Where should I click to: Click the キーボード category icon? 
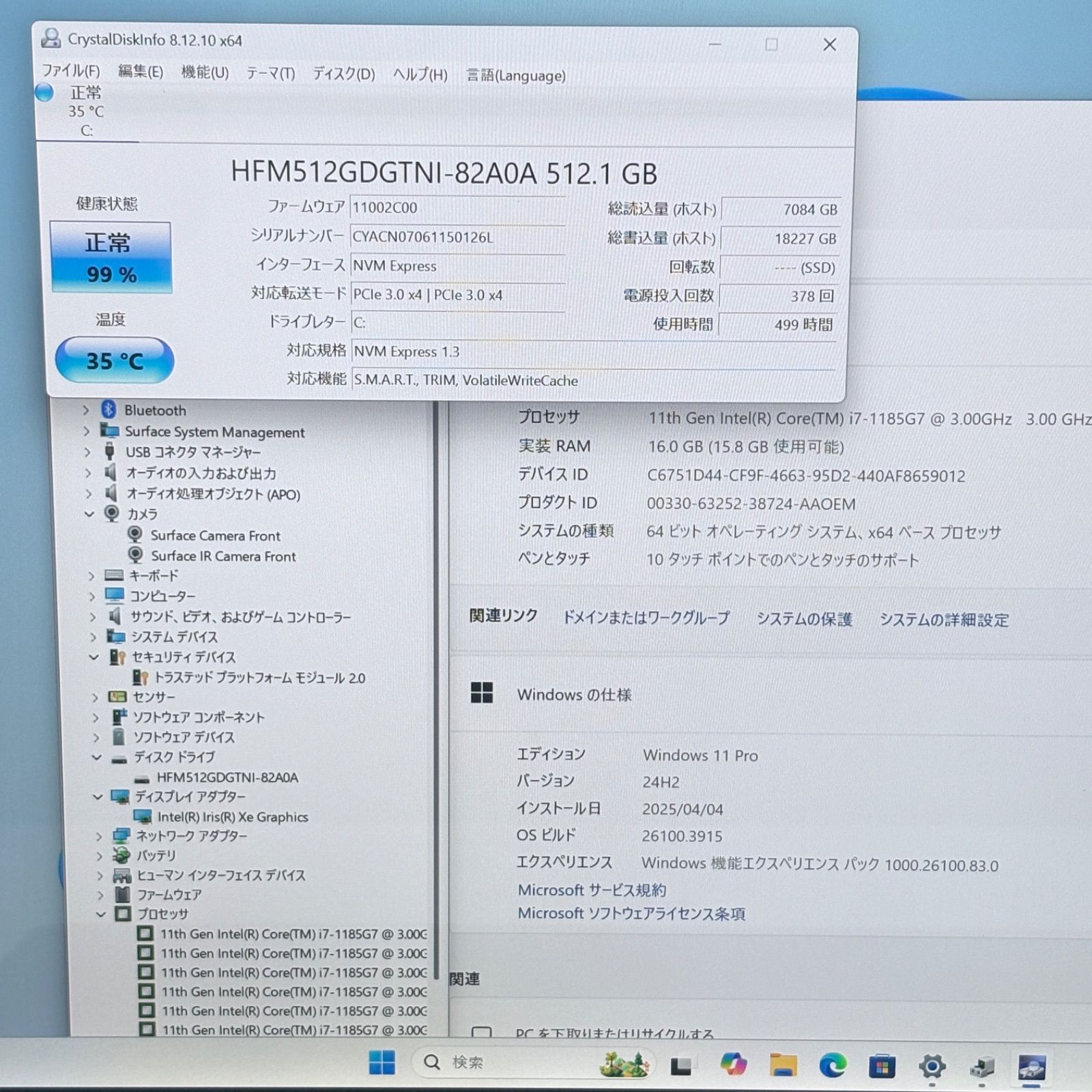click(x=114, y=575)
